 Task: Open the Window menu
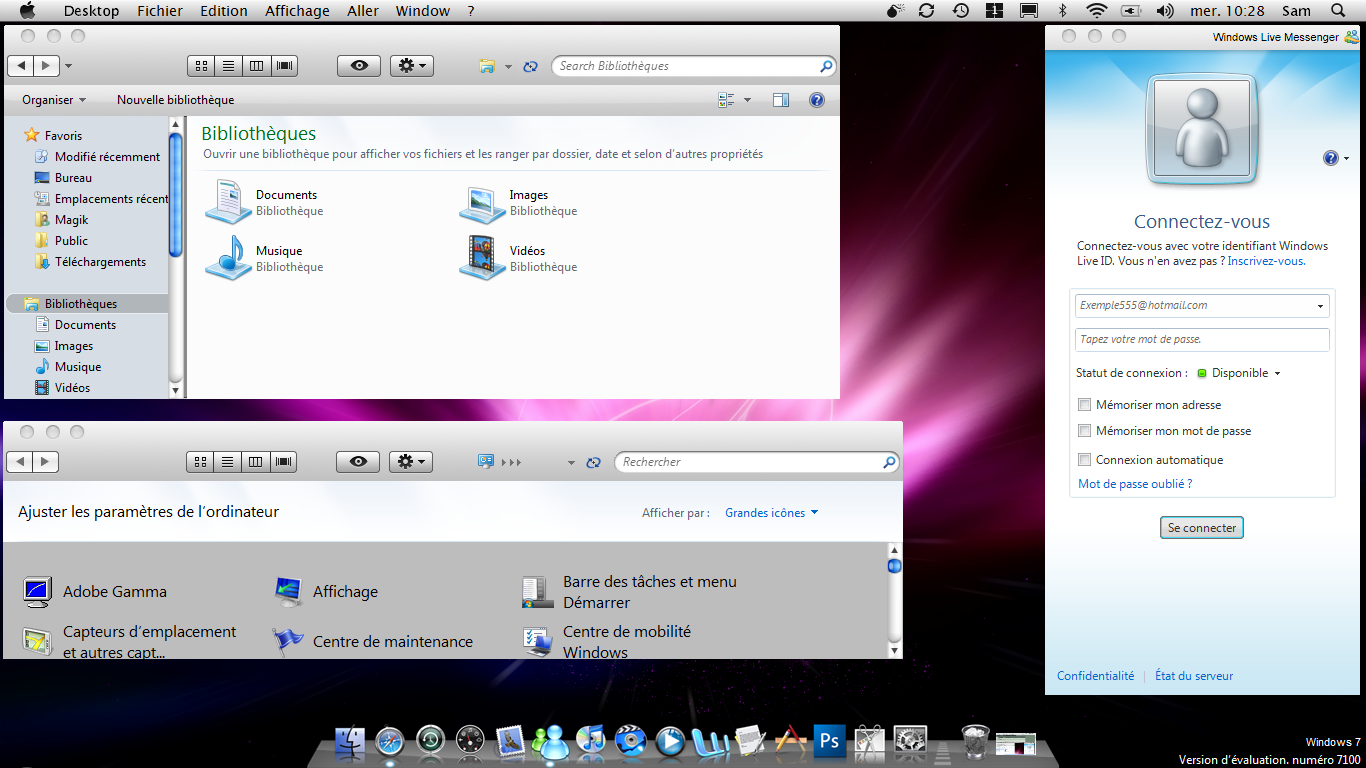click(423, 11)
